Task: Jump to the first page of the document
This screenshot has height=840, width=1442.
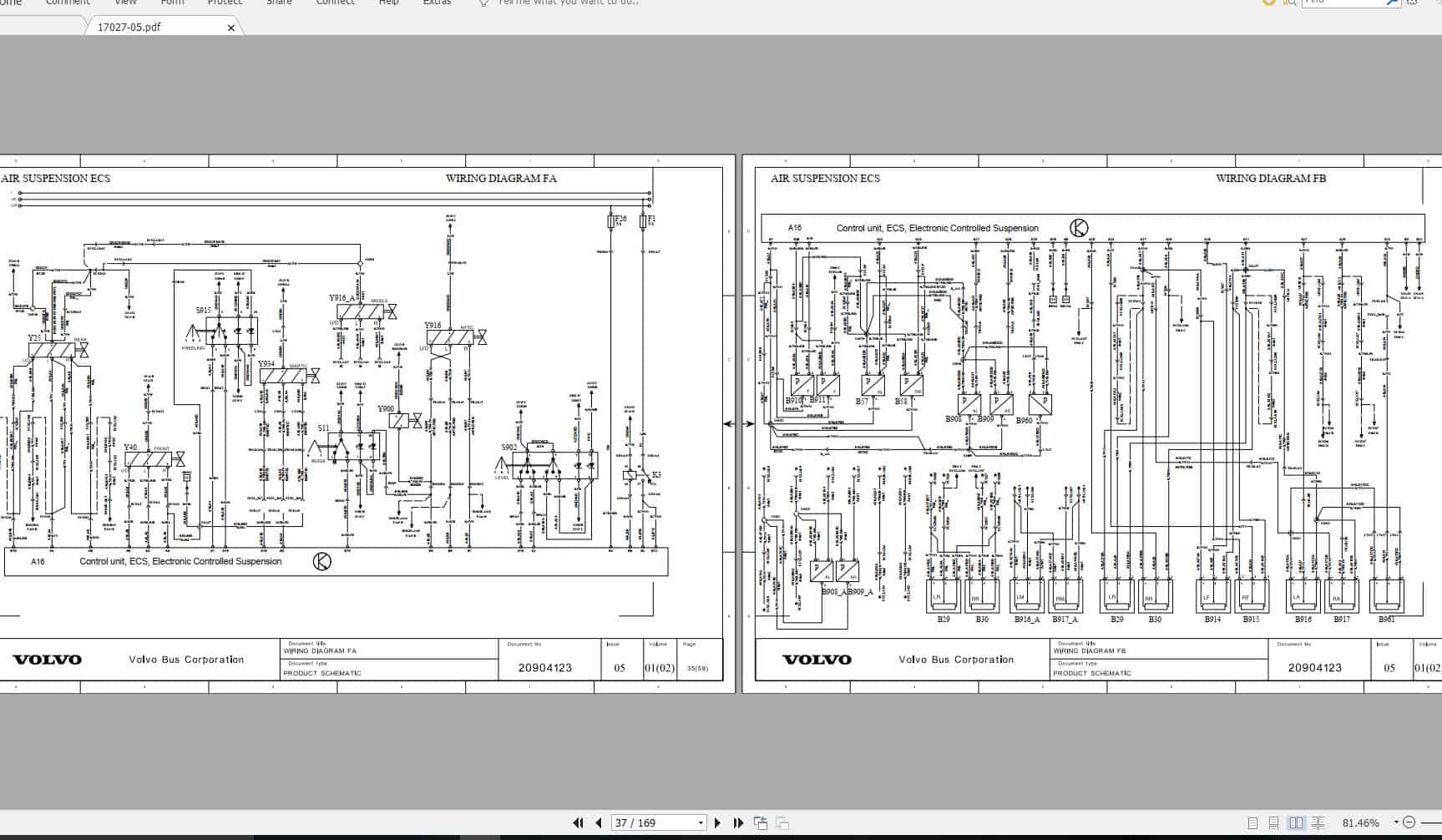Action: (579, 822)
